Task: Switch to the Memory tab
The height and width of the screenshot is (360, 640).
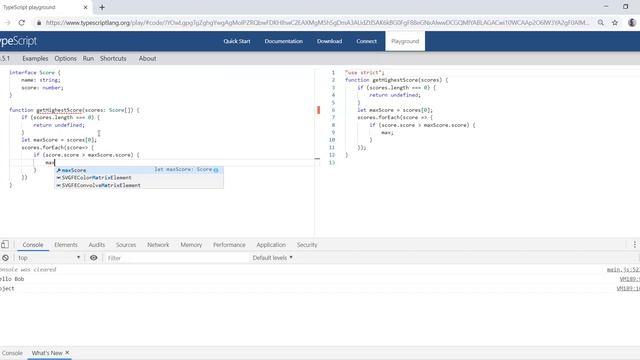Action: (x=191, y=244)
